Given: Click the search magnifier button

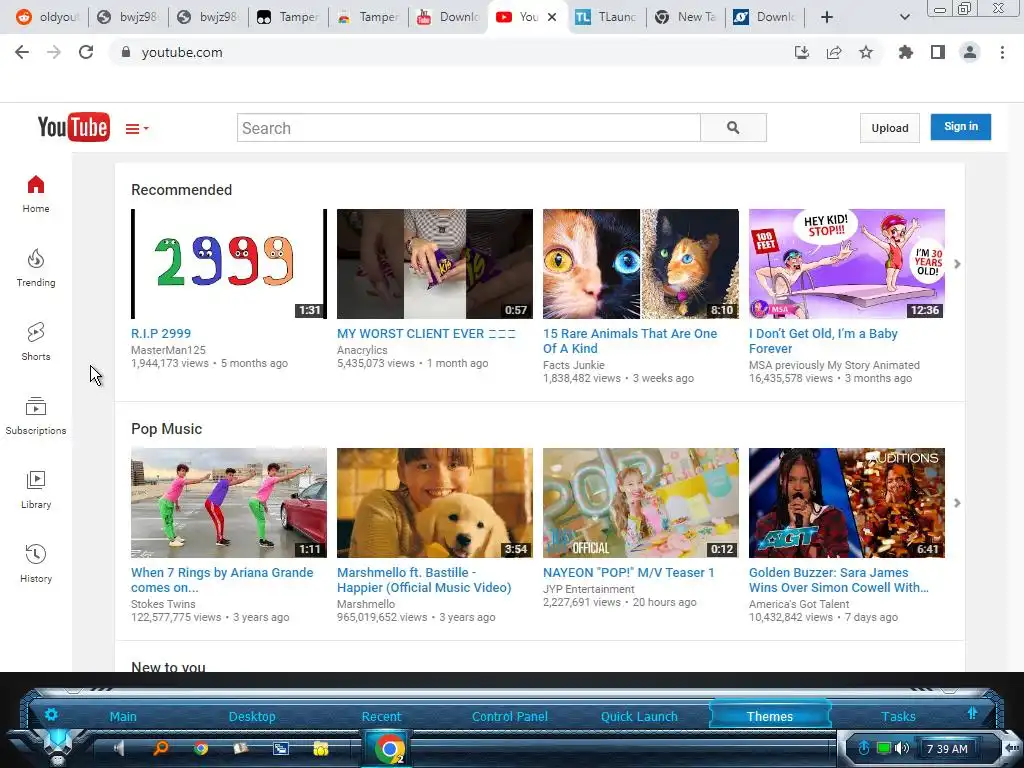Looking at the screenshot, I should click(733, 128).
